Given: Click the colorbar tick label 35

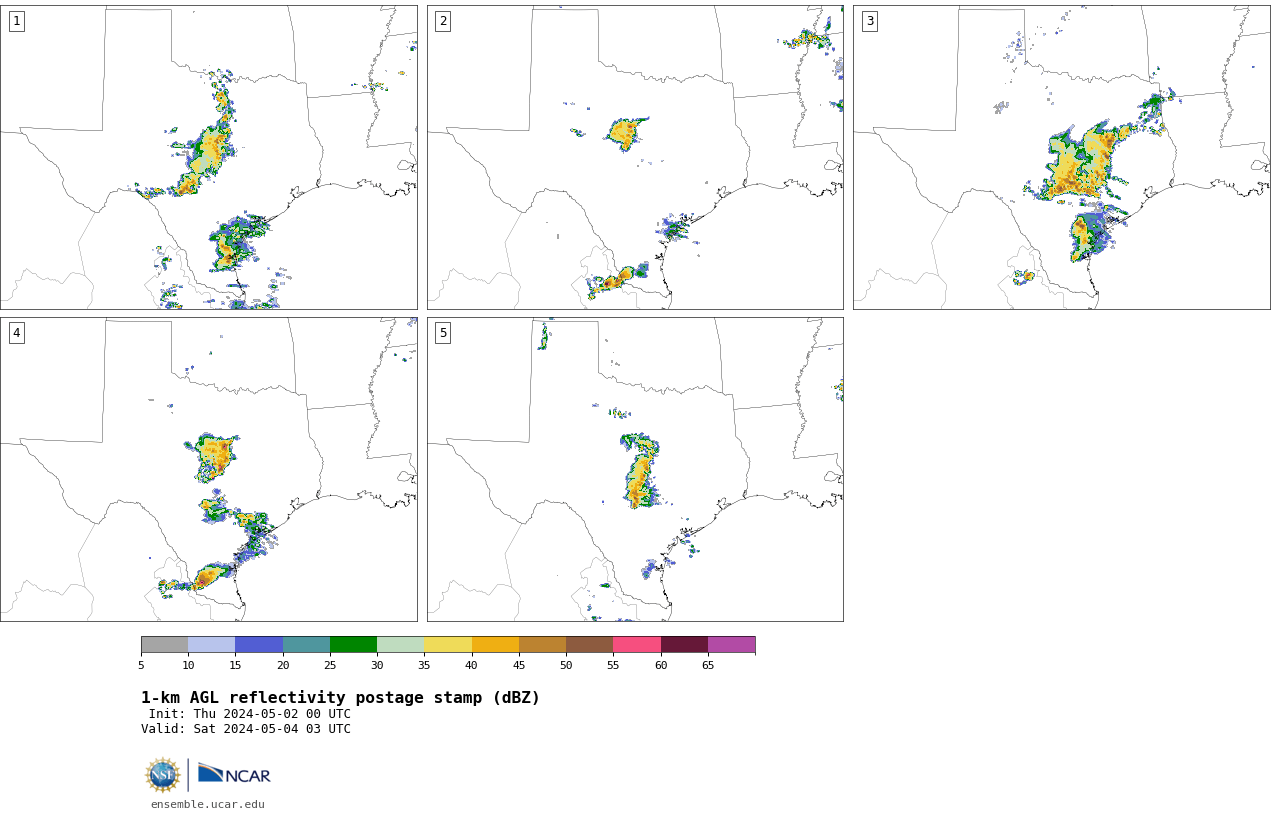Looking at the screenshot, I should coord(424,665).
